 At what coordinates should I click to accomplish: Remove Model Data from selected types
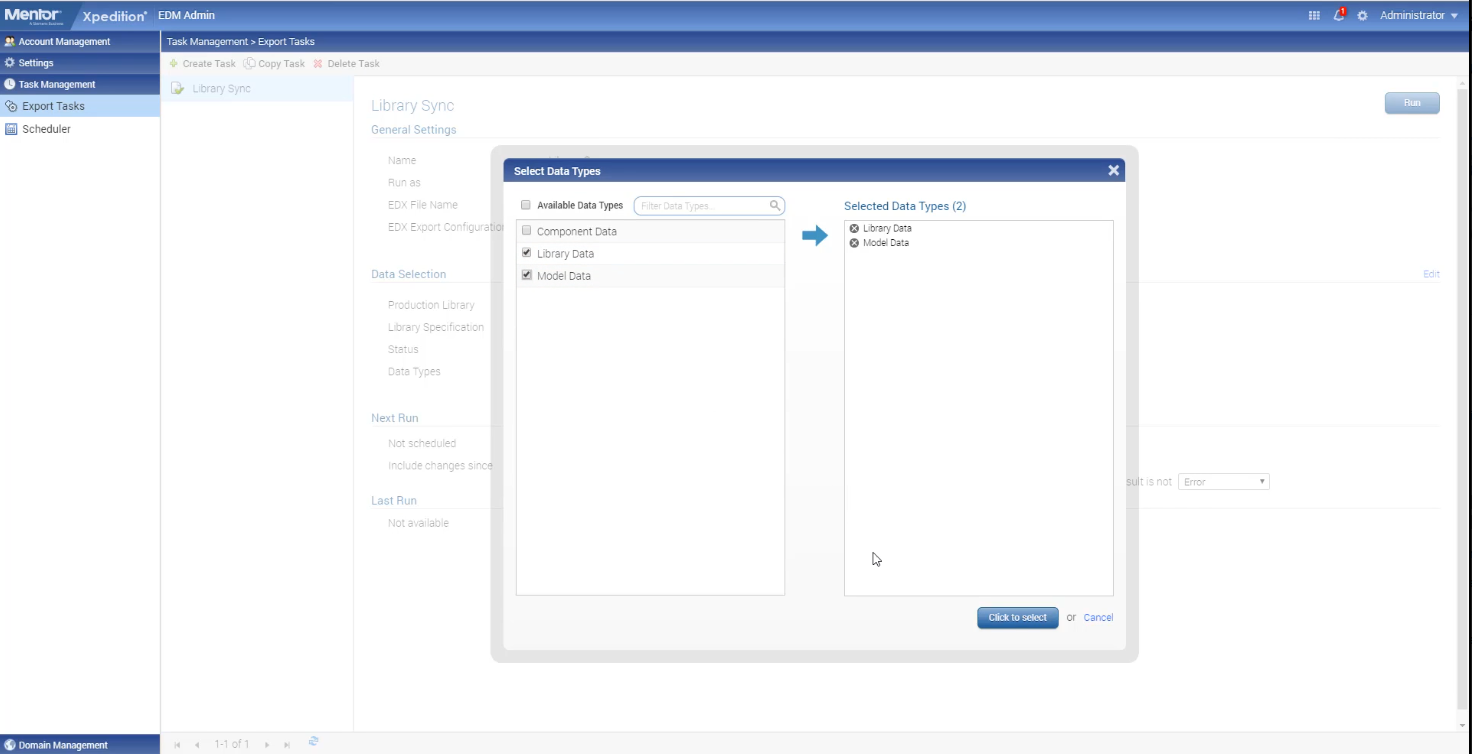[x=854, y=243]
